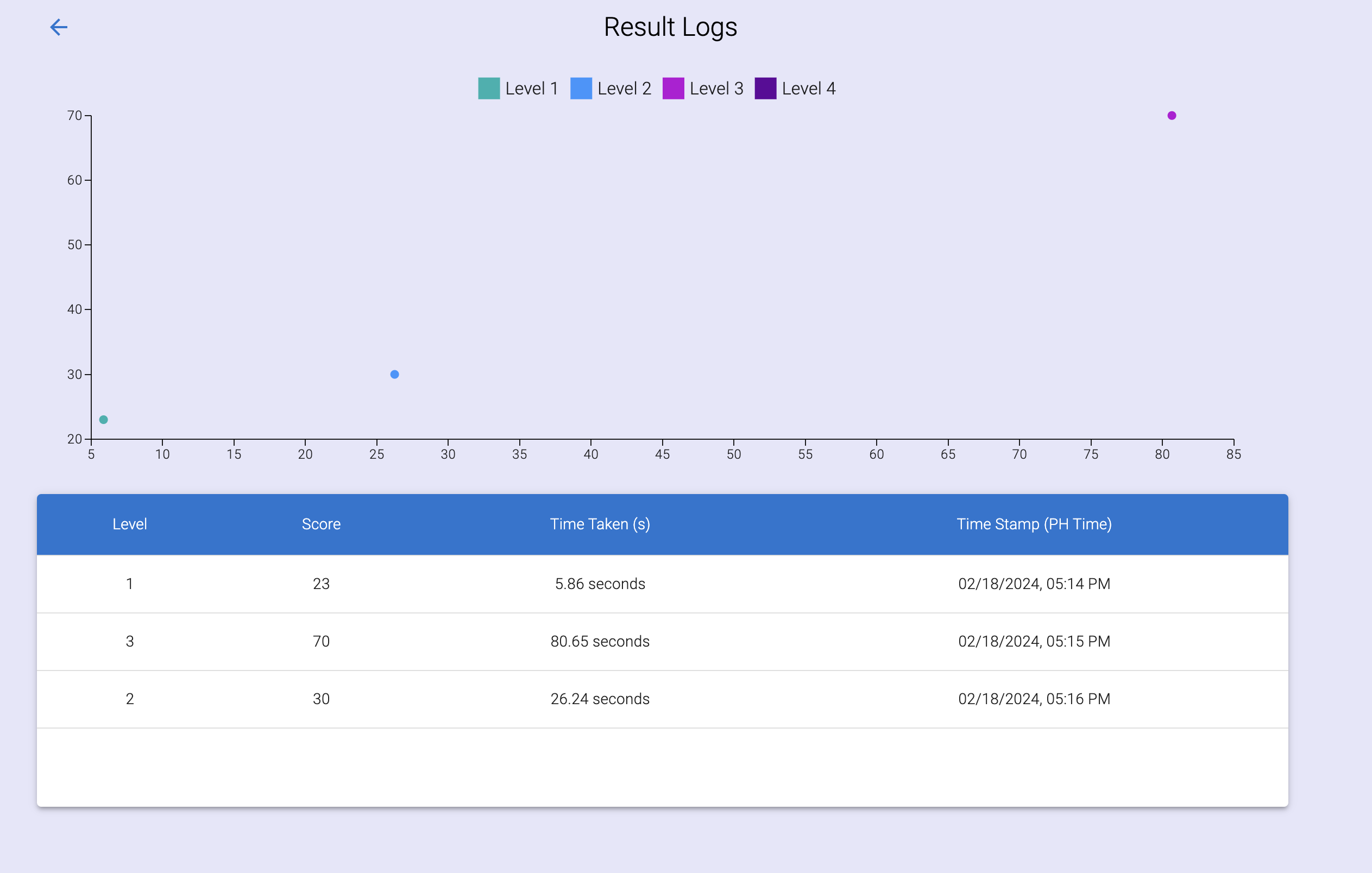Click the Time Taken (s) column header
The image size is (1372, 873).
[600, 524]
